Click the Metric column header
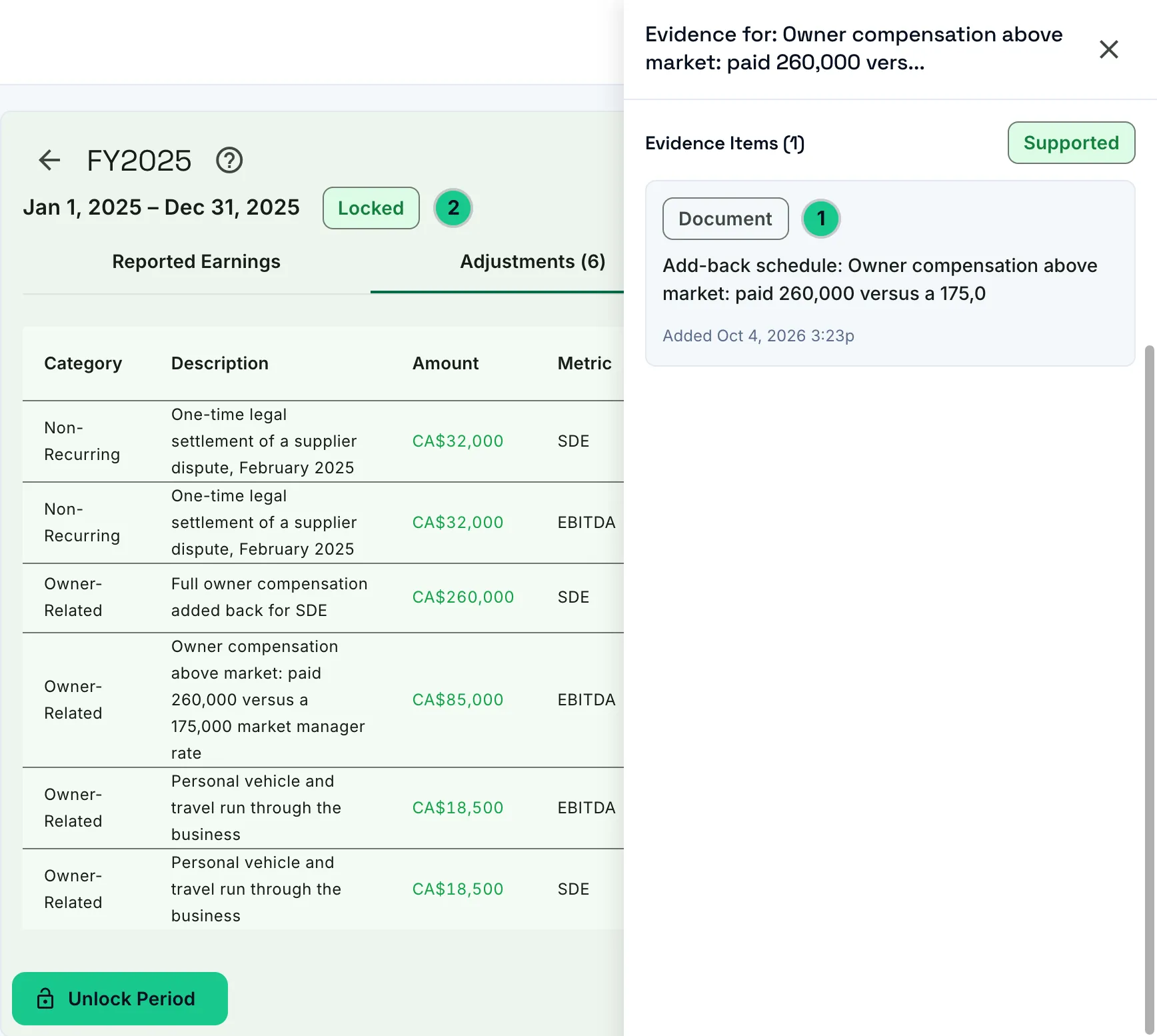 (x=584, y=363)
